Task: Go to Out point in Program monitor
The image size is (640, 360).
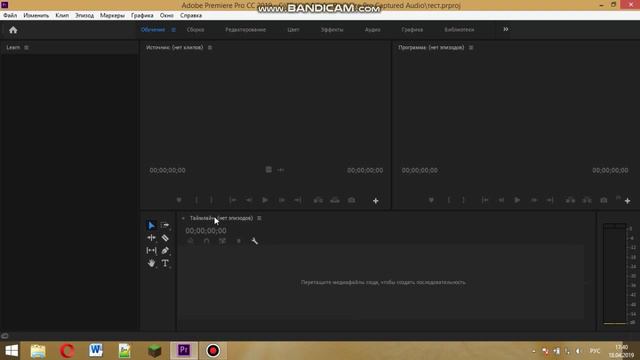Action: pyautogui.click(x=550, y=200)
